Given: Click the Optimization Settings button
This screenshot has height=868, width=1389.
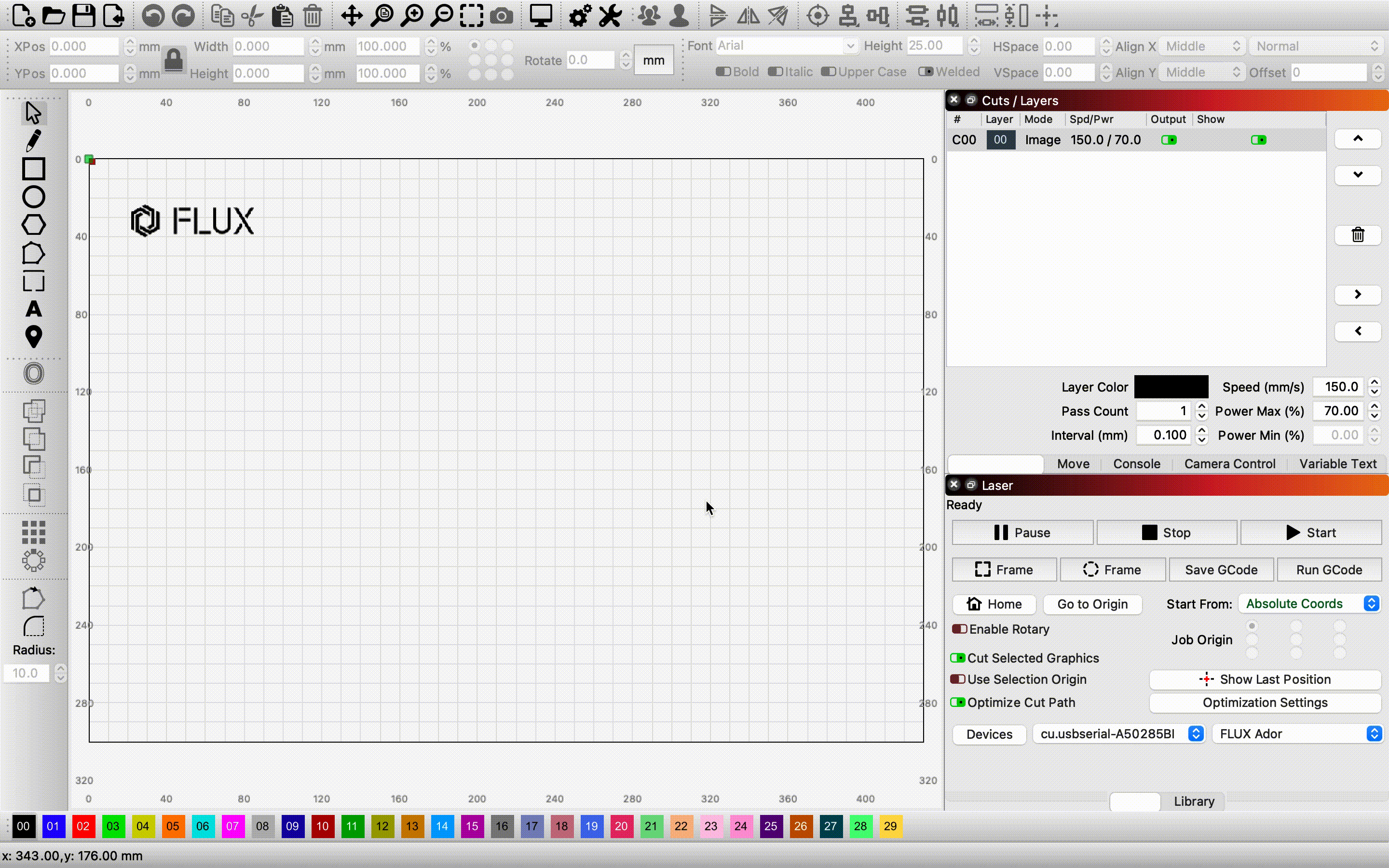Looking at the screenshot, I should click(1265, 703).
